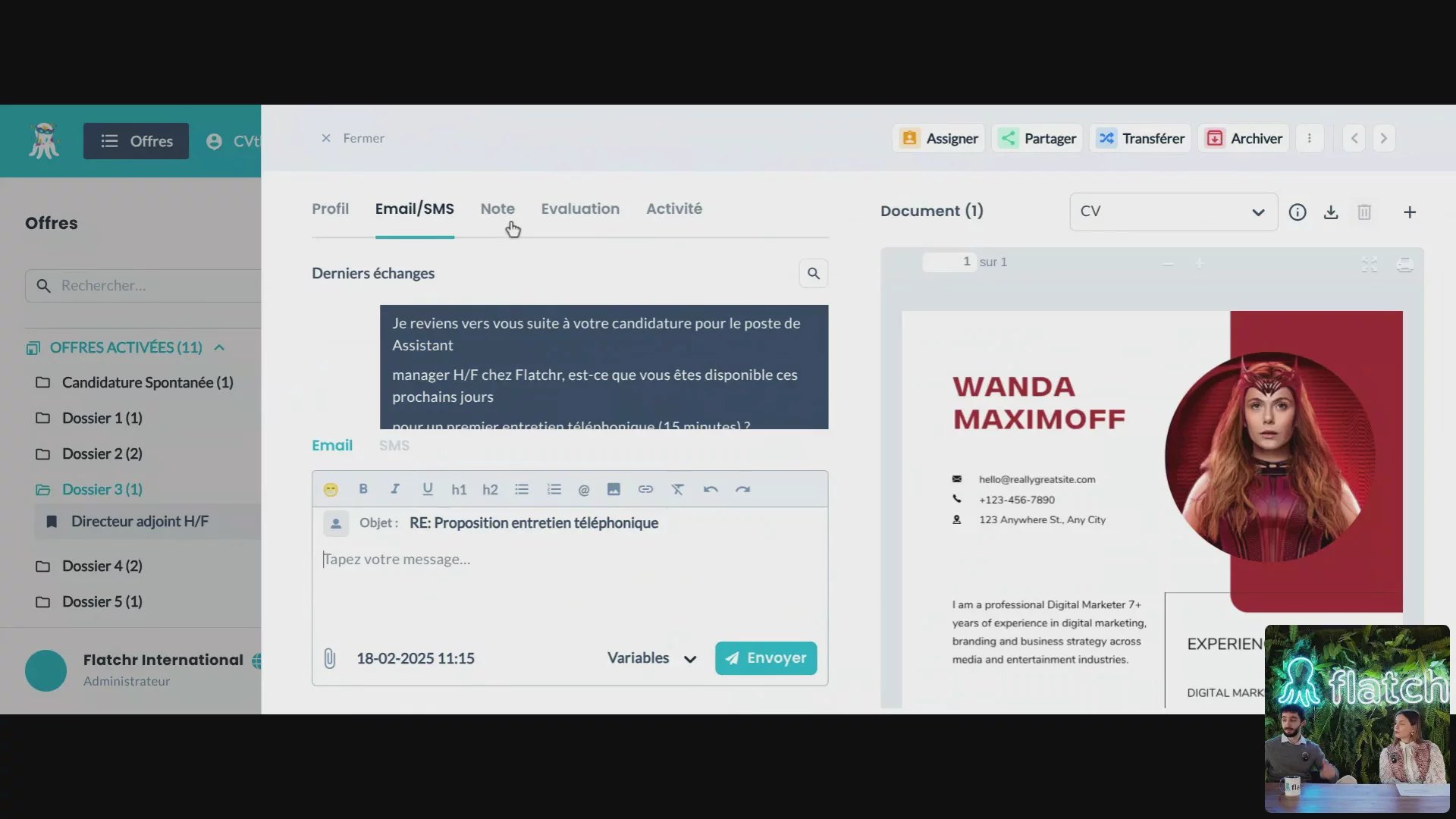Delete the current document
The image size is (1456, 819).
[x=1364, y=212]
